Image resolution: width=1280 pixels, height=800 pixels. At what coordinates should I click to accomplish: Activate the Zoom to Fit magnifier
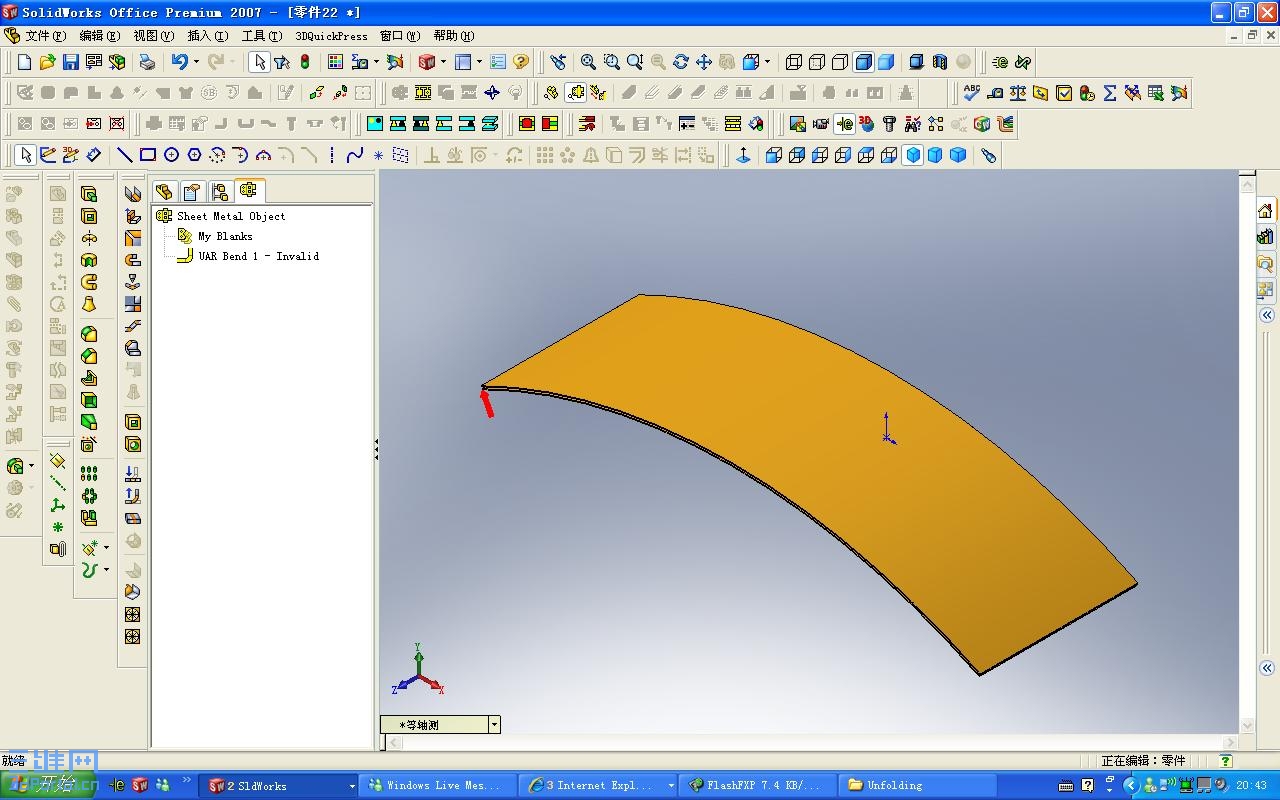click(588, 62)
